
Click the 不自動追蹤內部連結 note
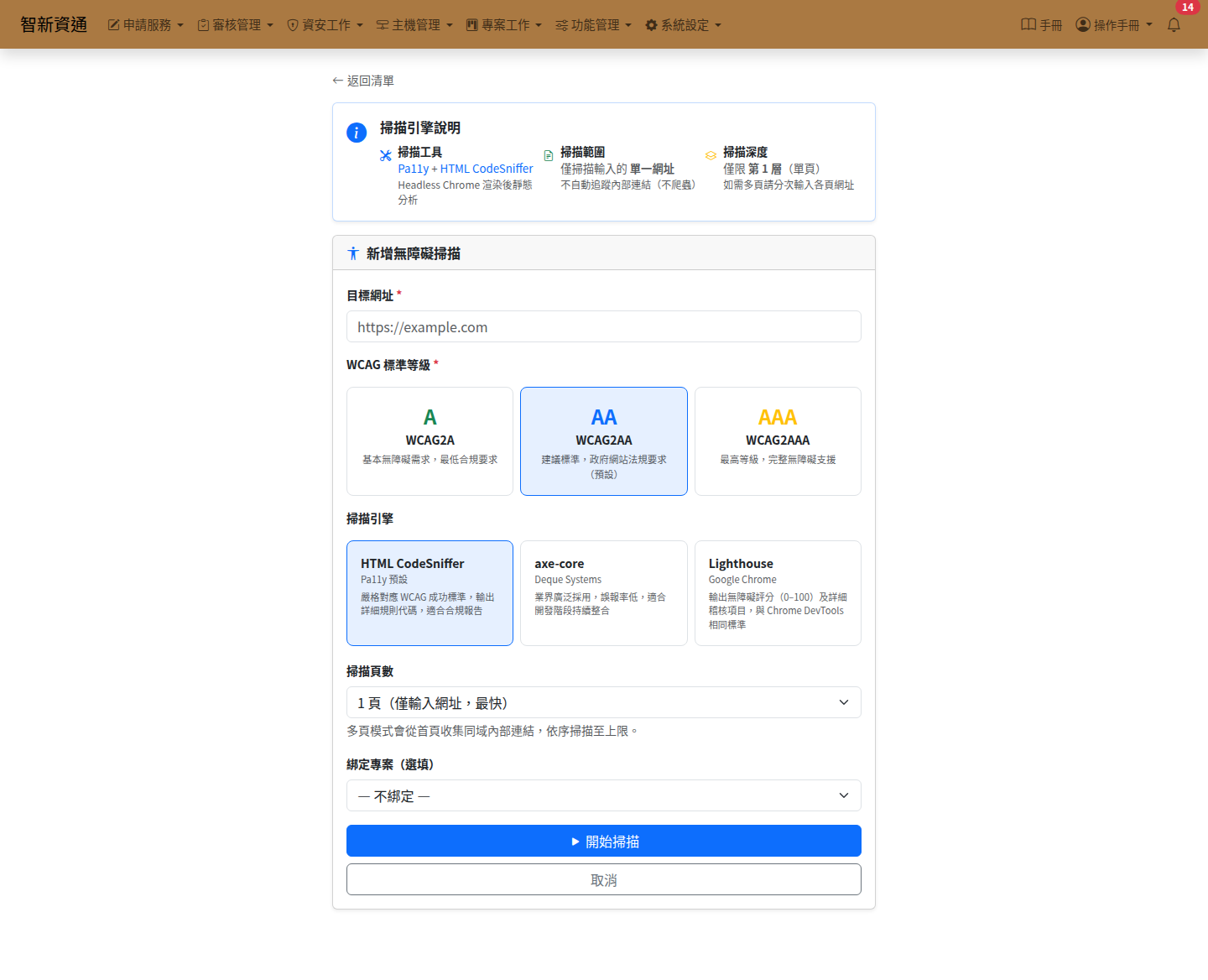click(x=628, y=185)
